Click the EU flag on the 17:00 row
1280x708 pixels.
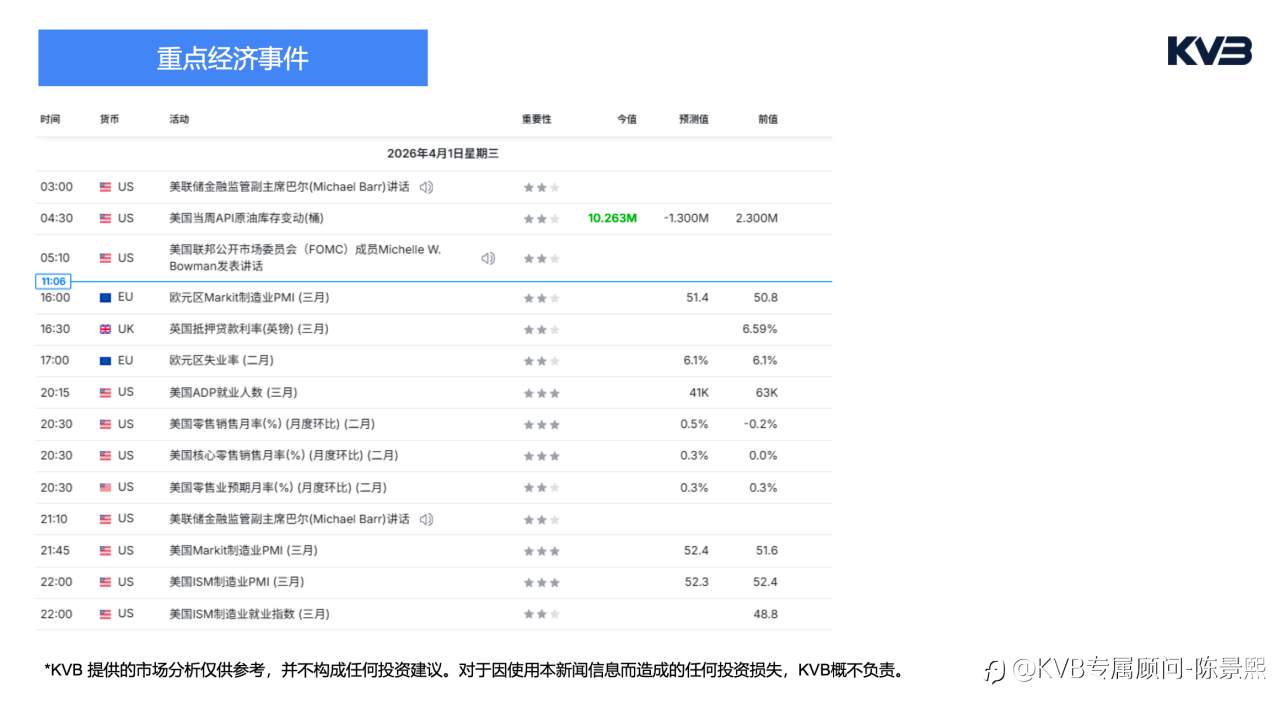[x=106, y=361]
